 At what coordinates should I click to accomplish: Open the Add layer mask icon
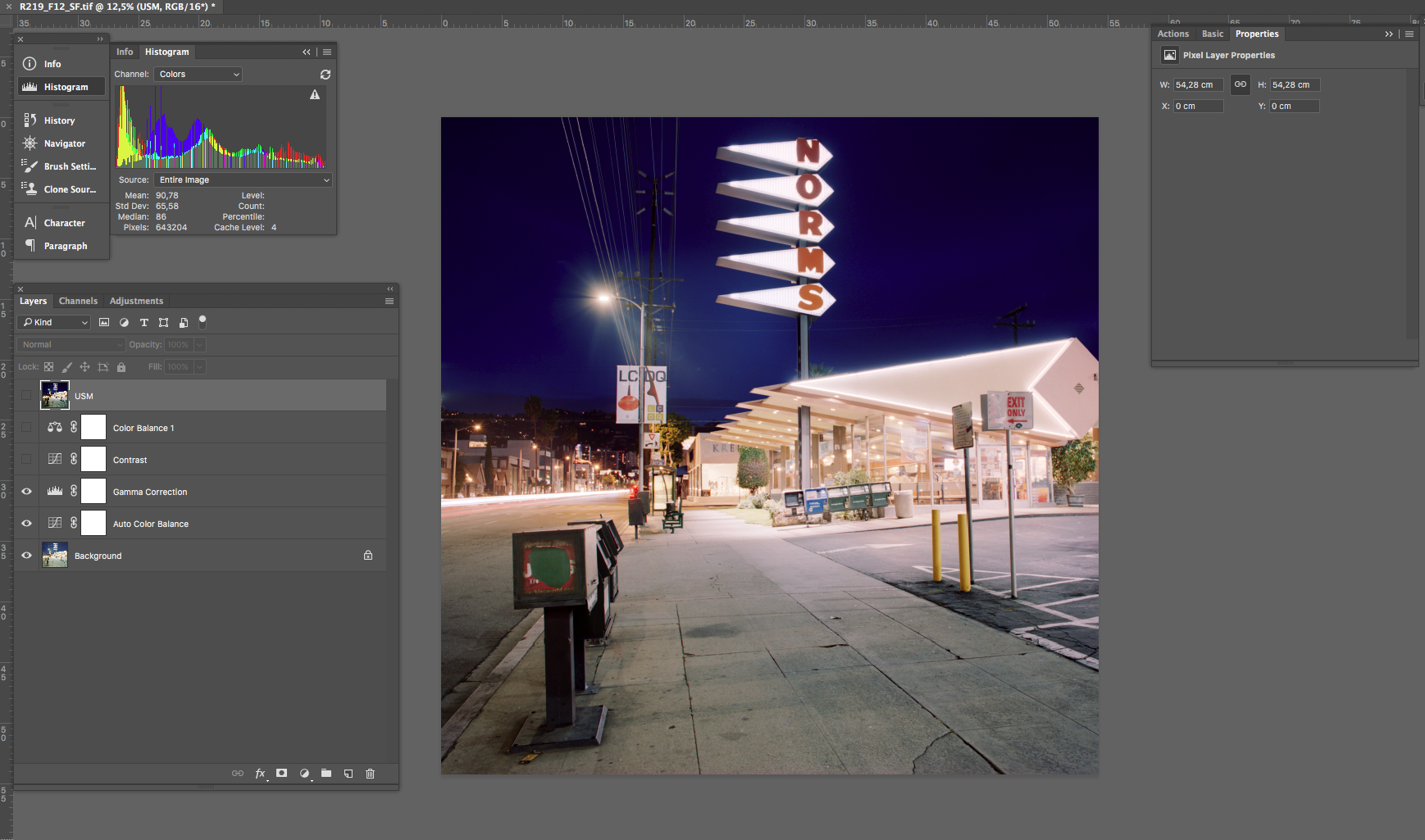click(x=281, y=773)
